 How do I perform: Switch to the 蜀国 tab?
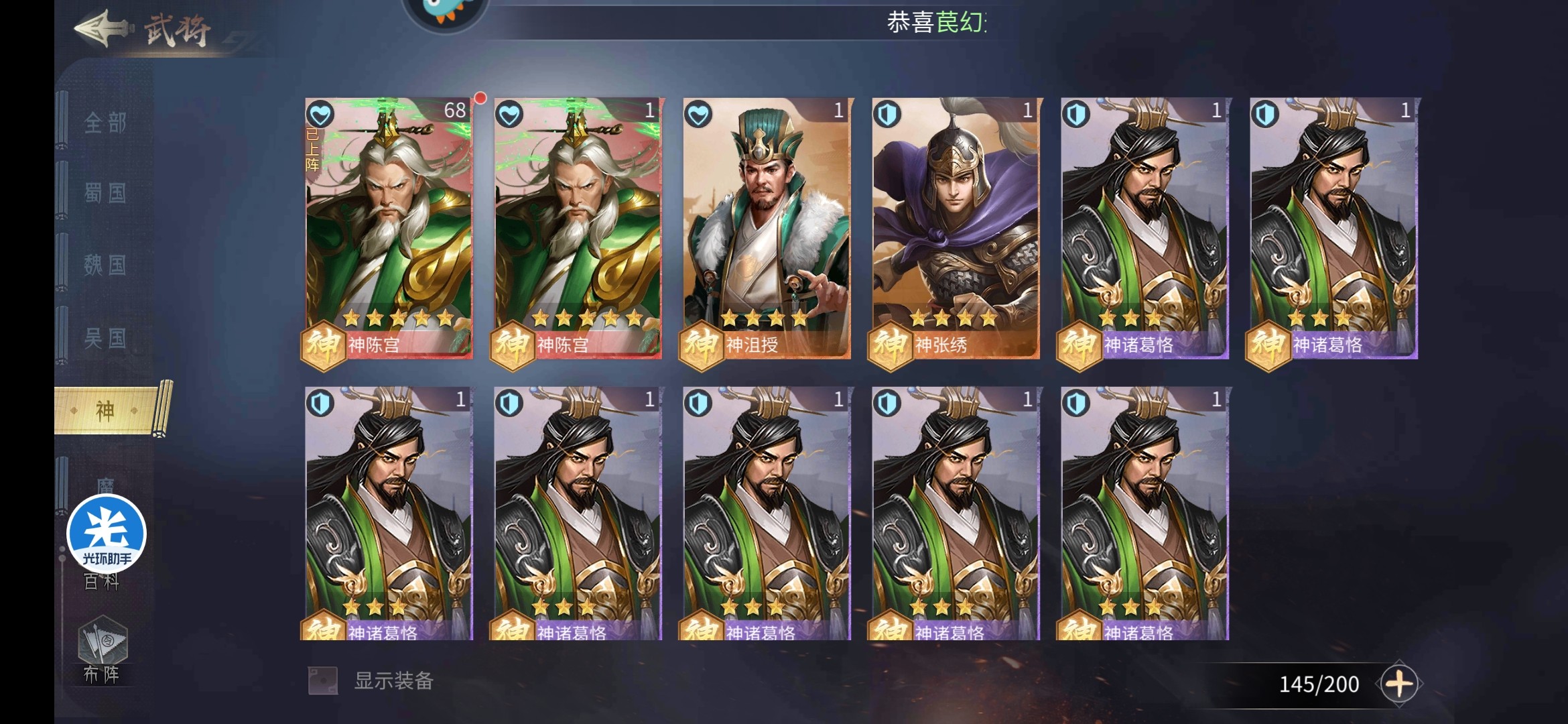point(105,194)
